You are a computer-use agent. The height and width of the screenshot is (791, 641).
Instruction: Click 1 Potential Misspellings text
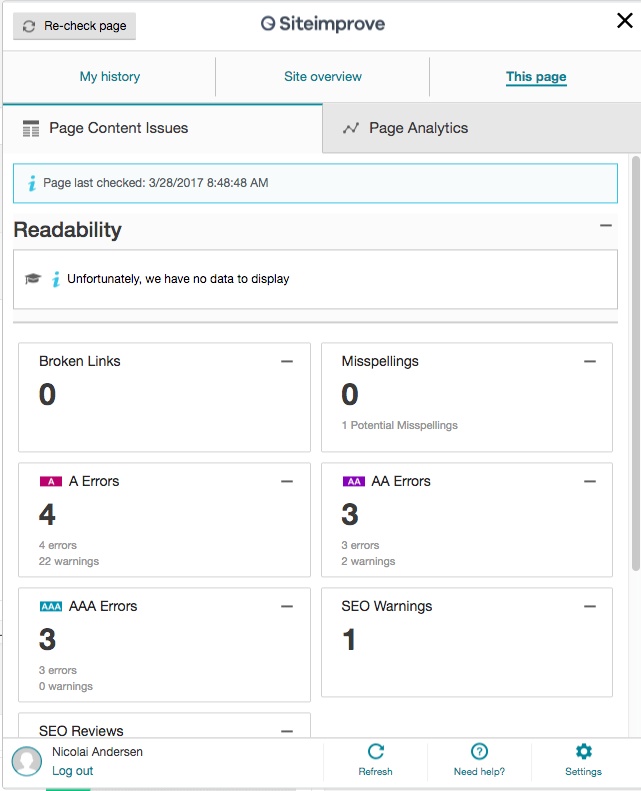[x=399, y=425]
